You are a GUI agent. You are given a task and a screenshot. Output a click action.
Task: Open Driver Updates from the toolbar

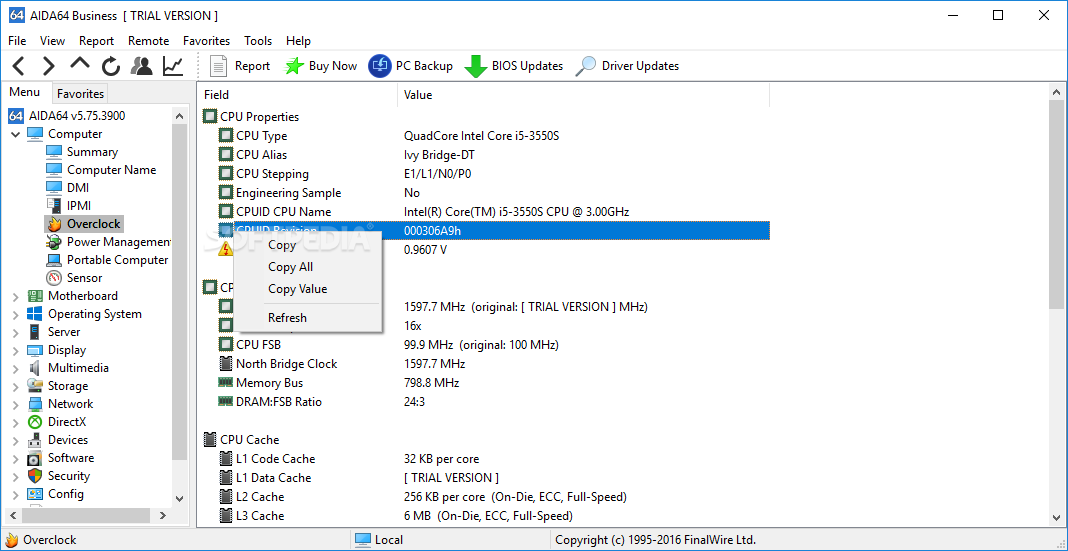627,66
